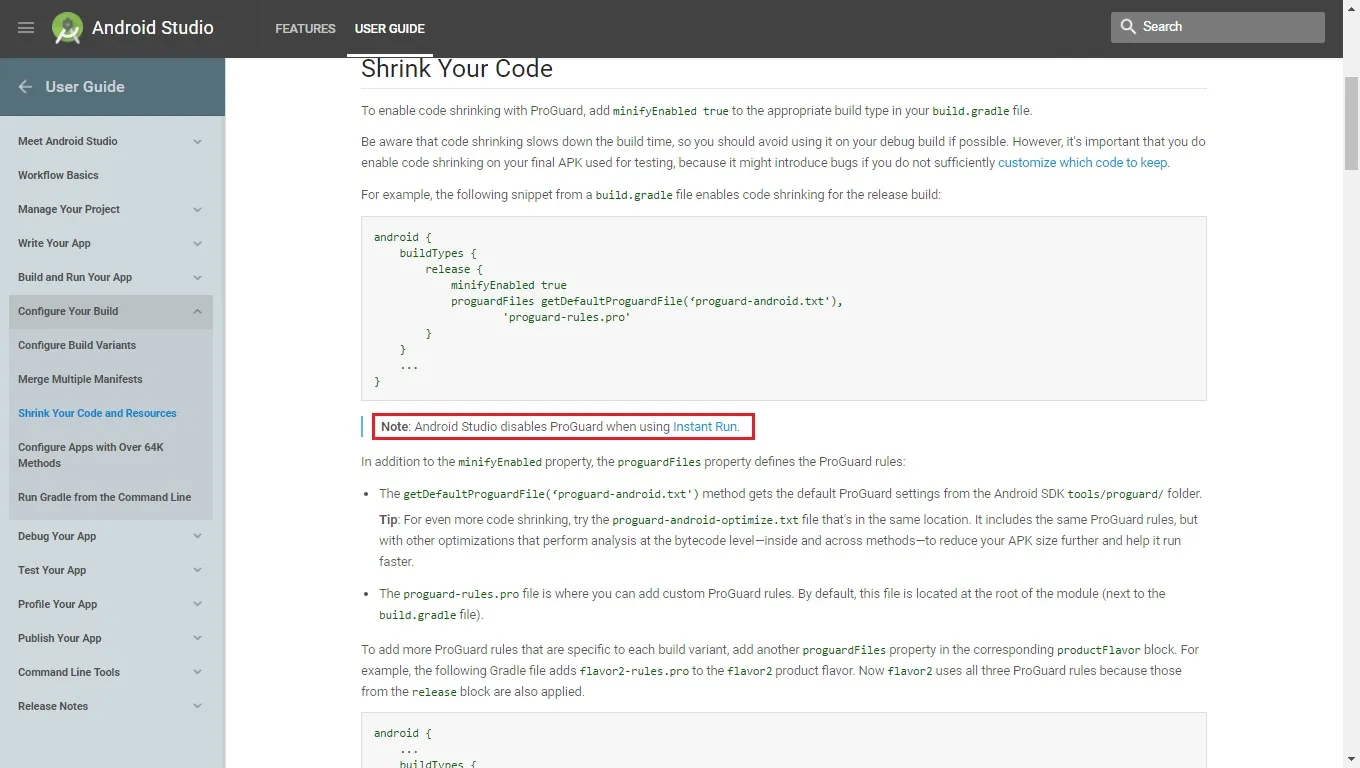Image resolution: width=1360 pixels, height=768 pixels.
Task: Select Shrink Your Code and Resources
Action: pos(97,414)
